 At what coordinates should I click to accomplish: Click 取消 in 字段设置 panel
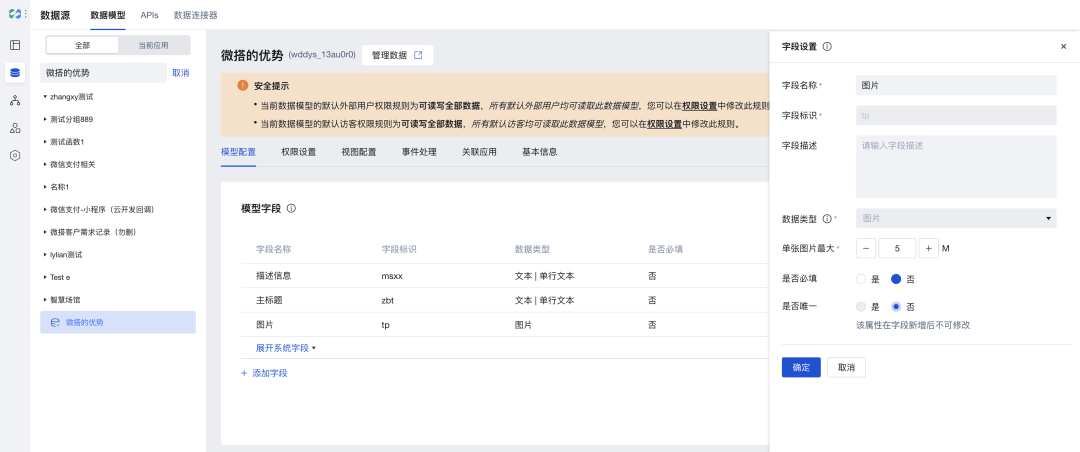click(x=847, y=367)
